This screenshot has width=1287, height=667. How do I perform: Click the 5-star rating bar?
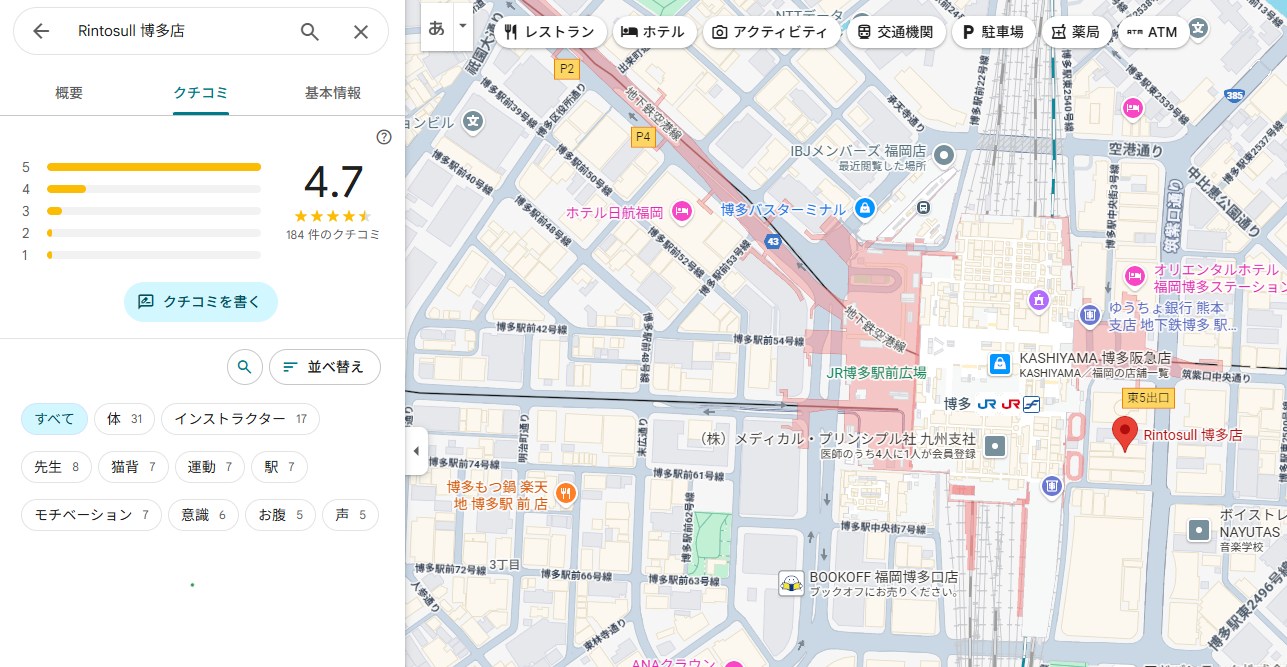point(154,167)
